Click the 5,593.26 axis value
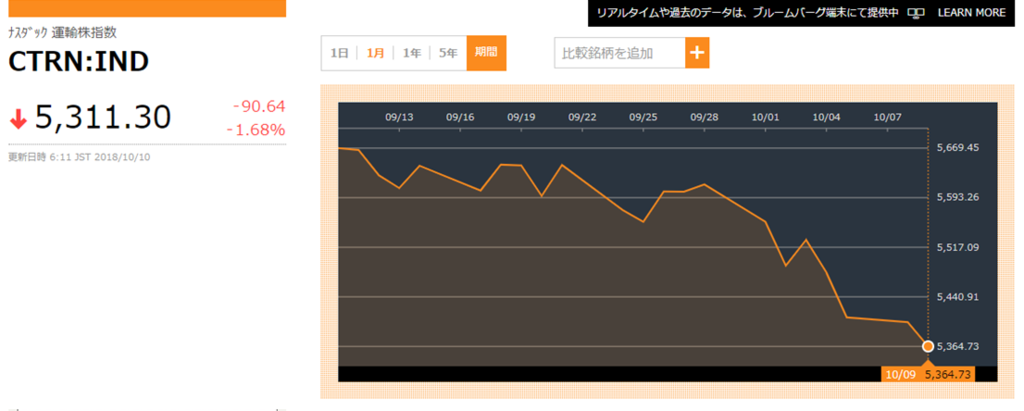Screen dimensions: 1024x411 pyautogui.click(x=957, y=197)
